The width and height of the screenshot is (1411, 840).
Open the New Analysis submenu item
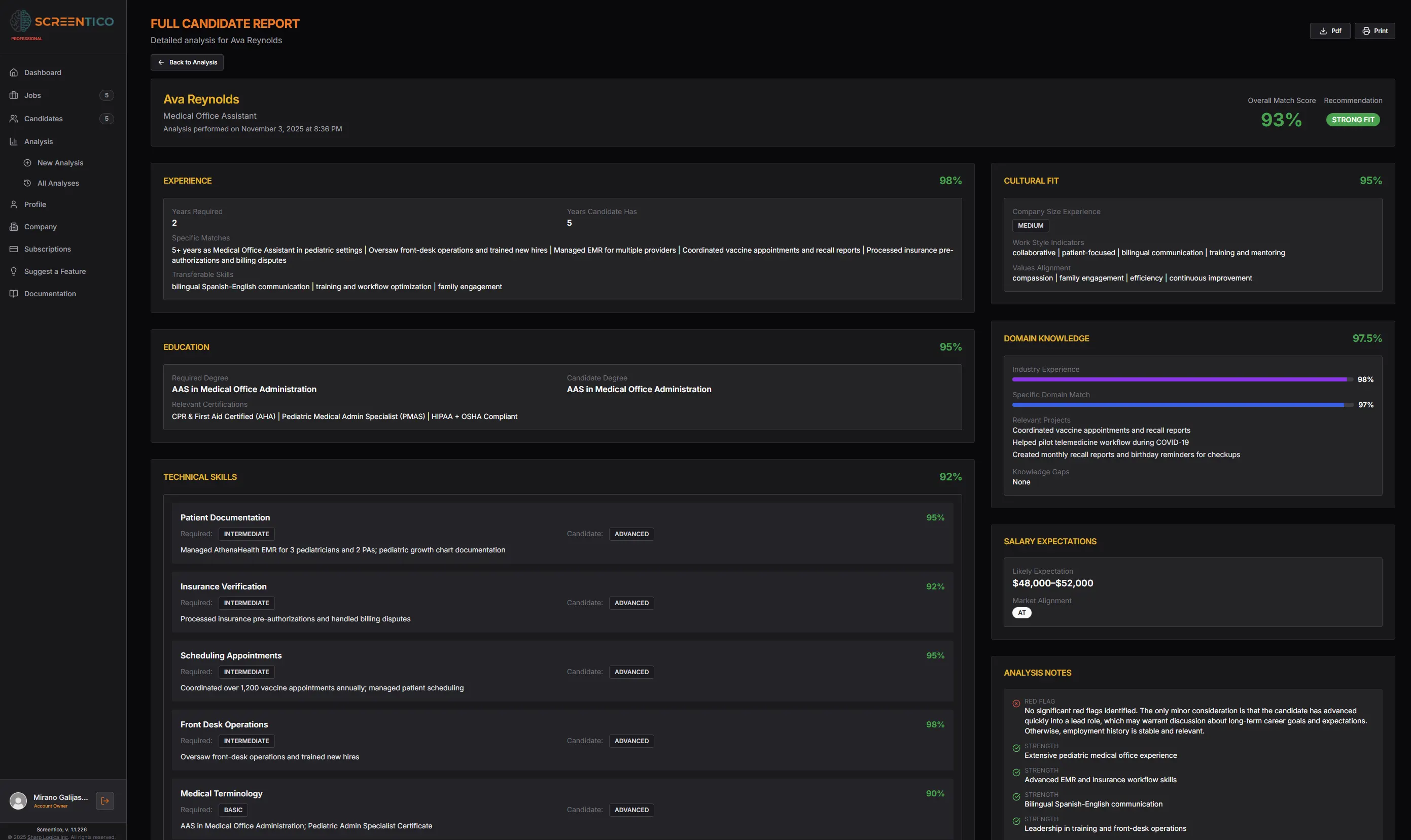[60, 163]
